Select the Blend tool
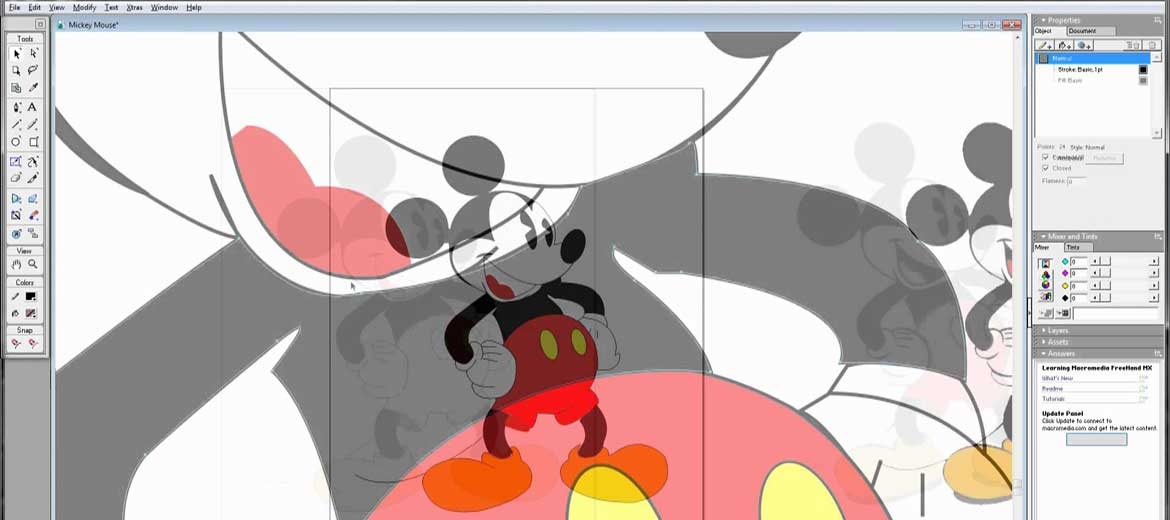 [x=33, y=216]
